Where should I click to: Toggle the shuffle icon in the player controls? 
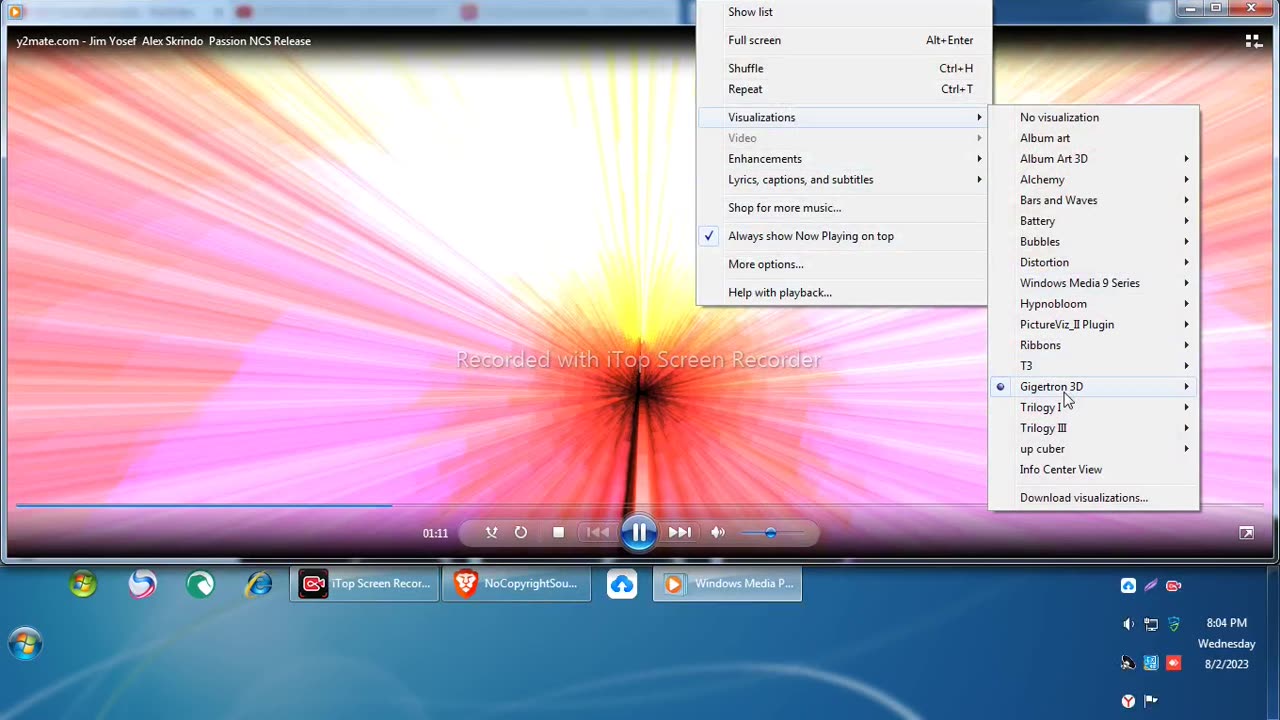click(491, 533)
